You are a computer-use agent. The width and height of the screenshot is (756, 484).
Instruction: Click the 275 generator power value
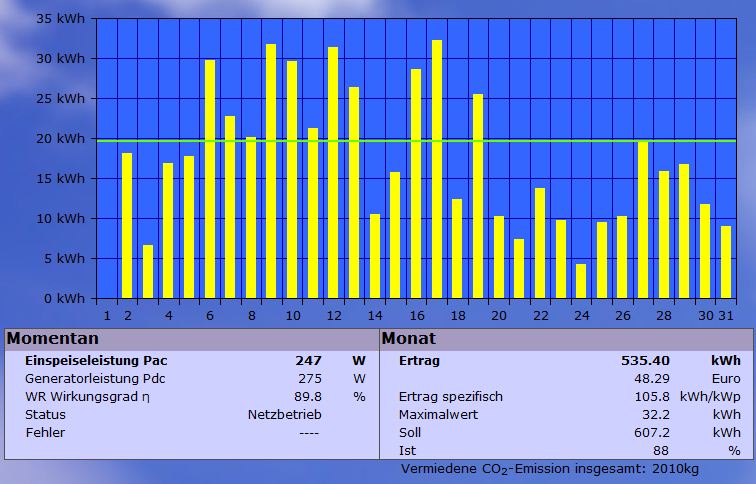(310, 379)
